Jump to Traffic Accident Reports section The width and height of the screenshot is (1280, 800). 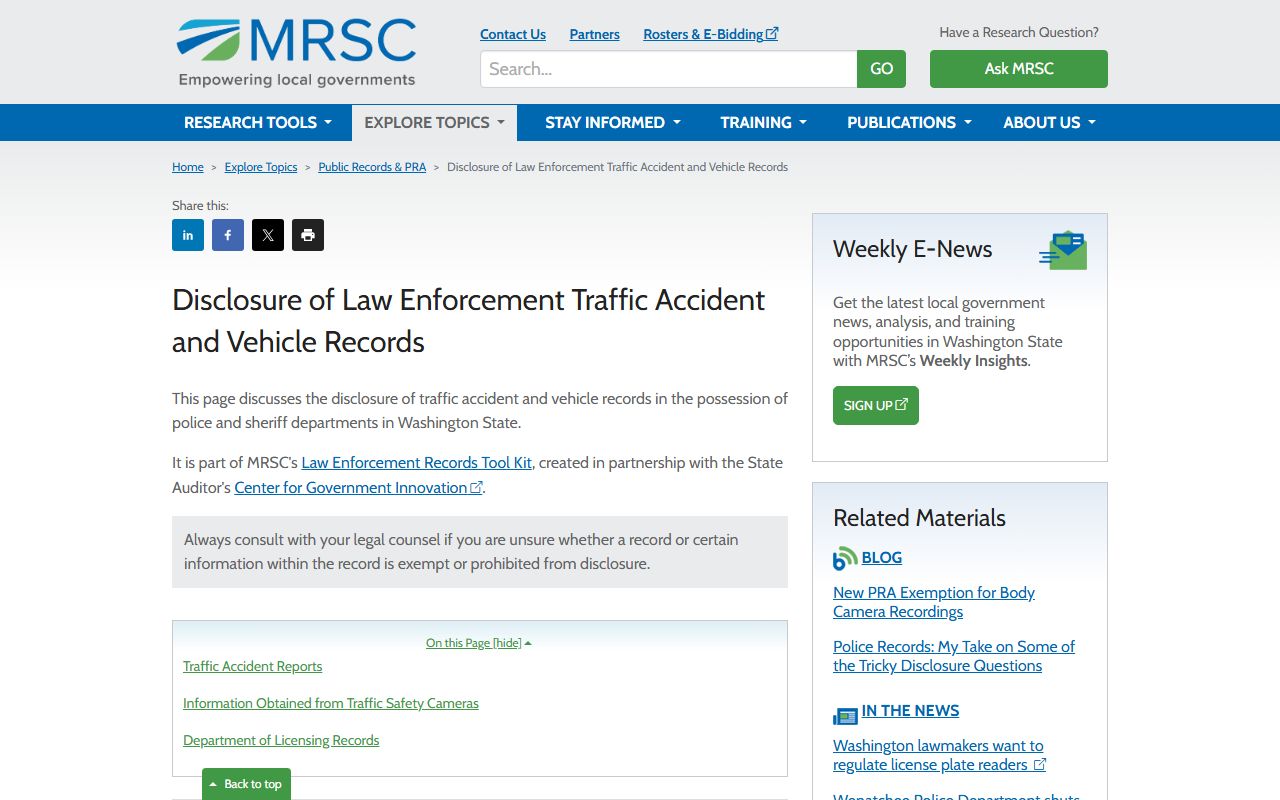pyautogui.click(x=253, y=666)
